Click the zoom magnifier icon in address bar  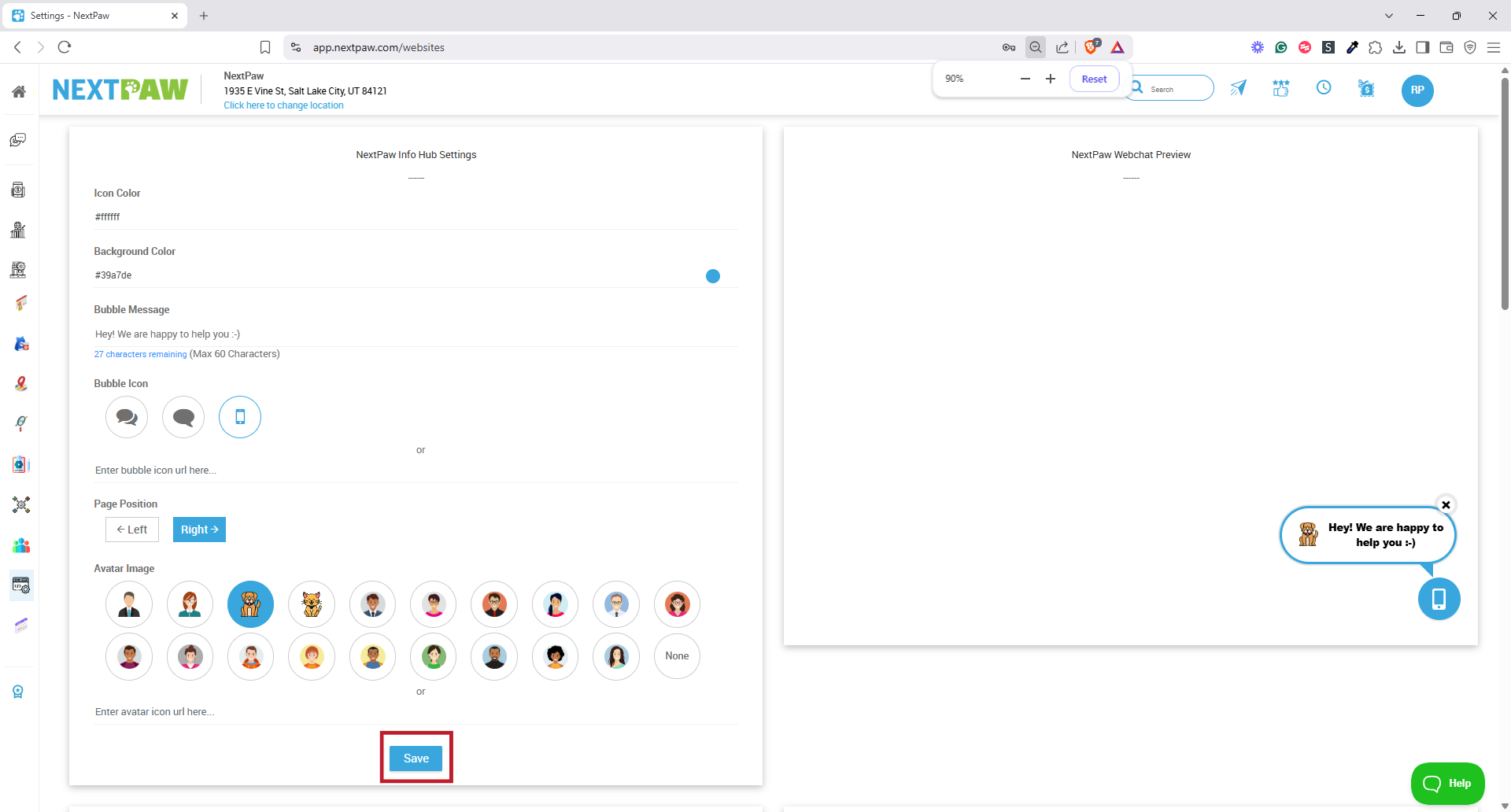click(1036, 47)
